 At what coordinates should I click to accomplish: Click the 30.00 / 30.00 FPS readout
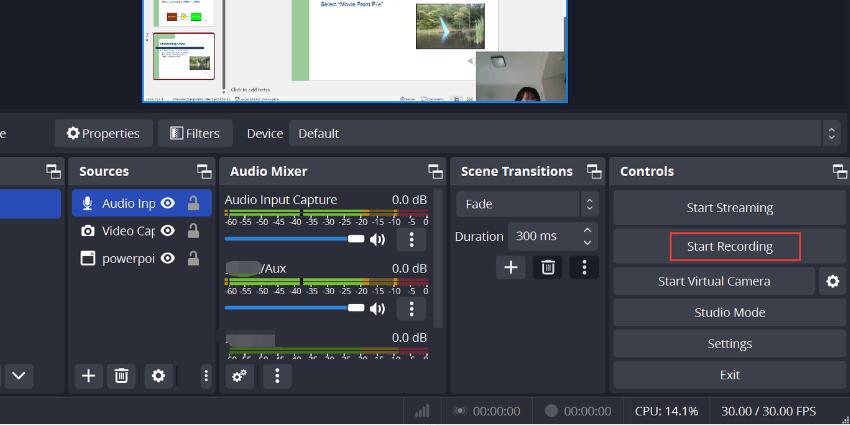[x=768, y=411]
